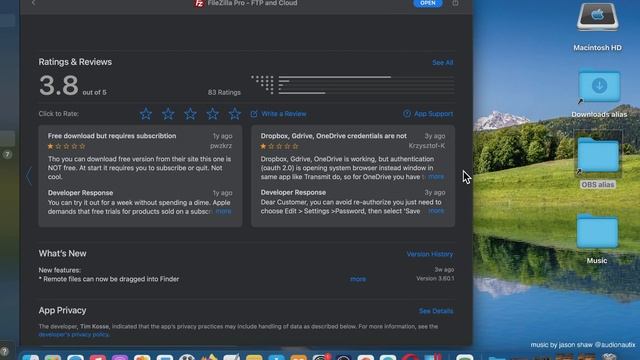Rate the app five stars
The image size is (640, 360).
pos(235,114)
